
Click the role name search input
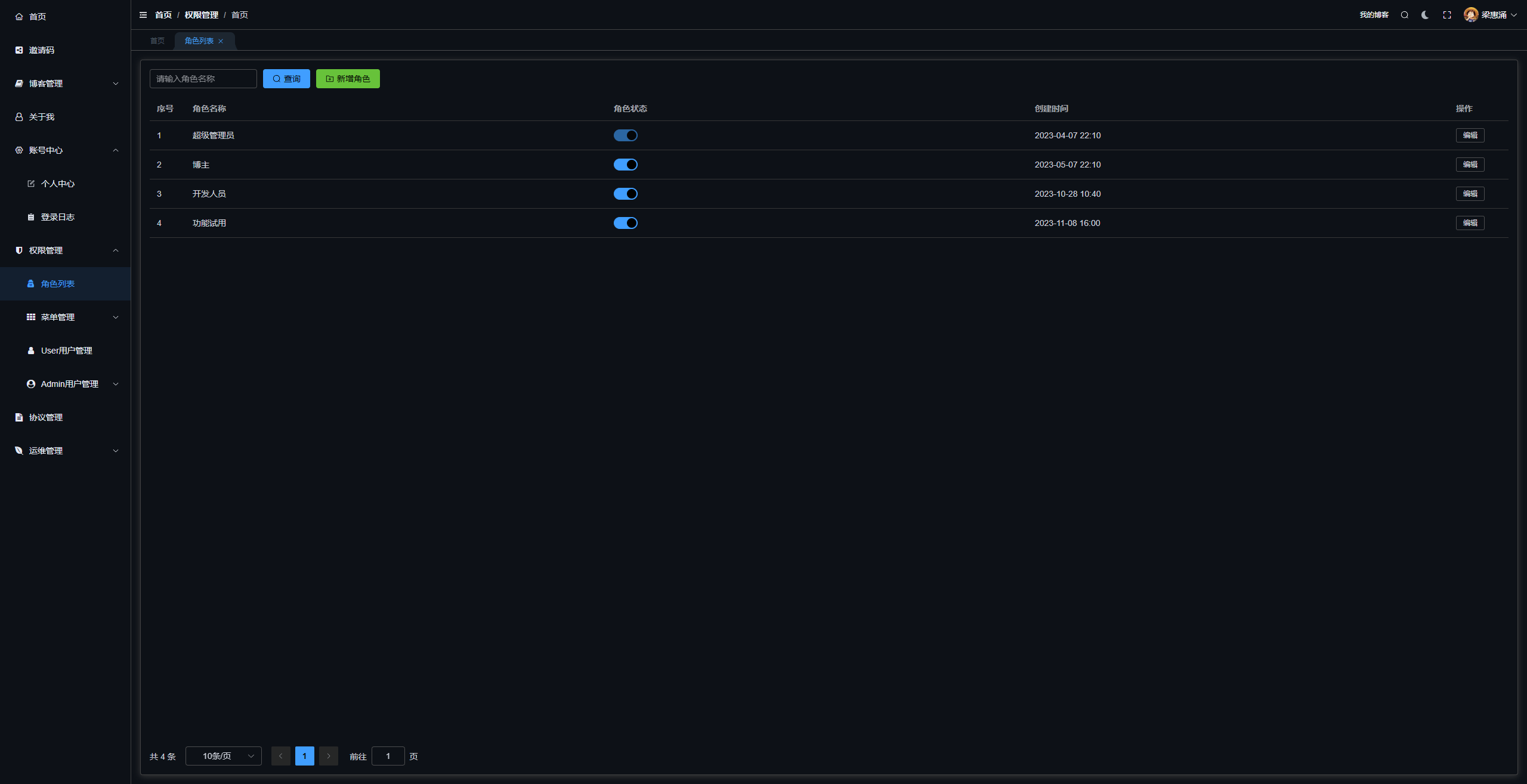203,79
